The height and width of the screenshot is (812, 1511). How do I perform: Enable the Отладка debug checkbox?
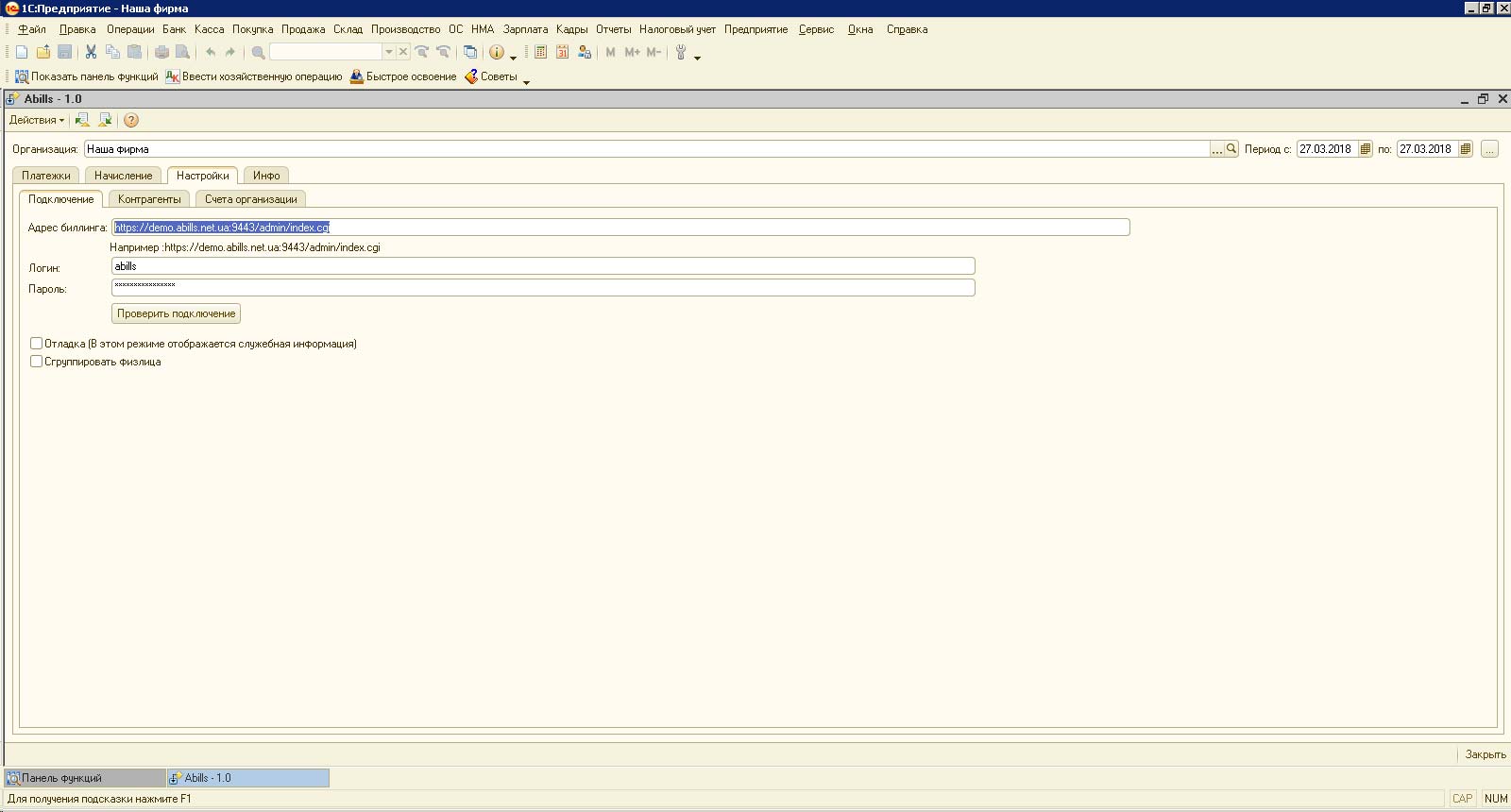(36, 344)
